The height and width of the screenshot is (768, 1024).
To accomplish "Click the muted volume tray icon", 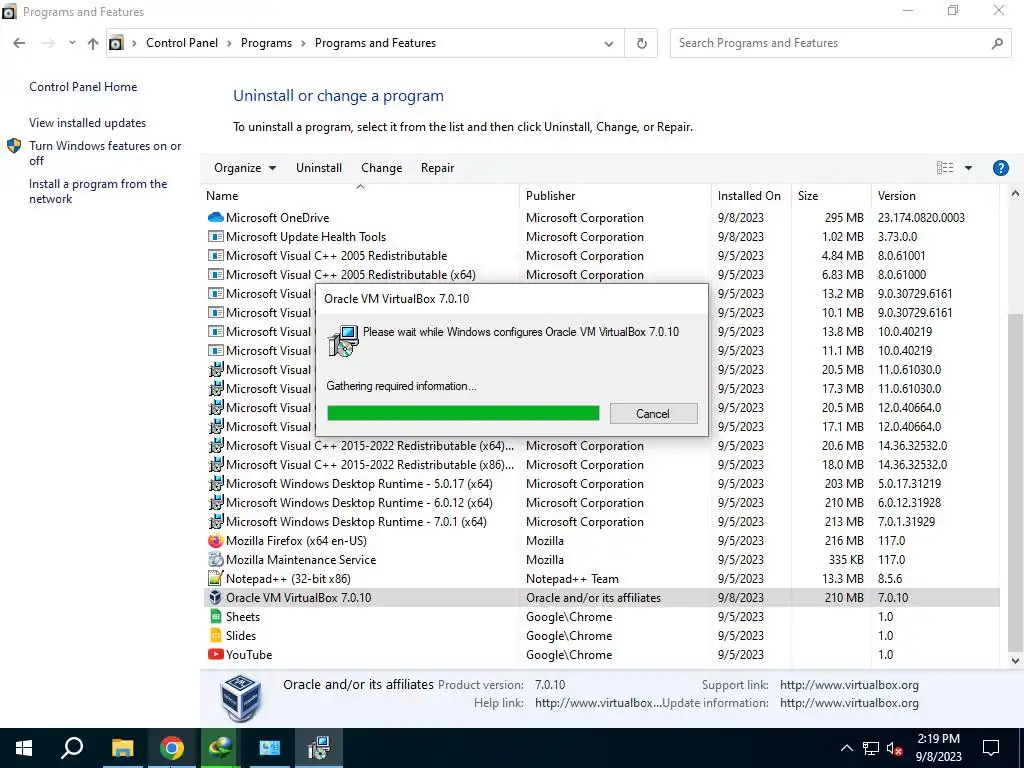I will pyautogui.click(x=894, y=748).
